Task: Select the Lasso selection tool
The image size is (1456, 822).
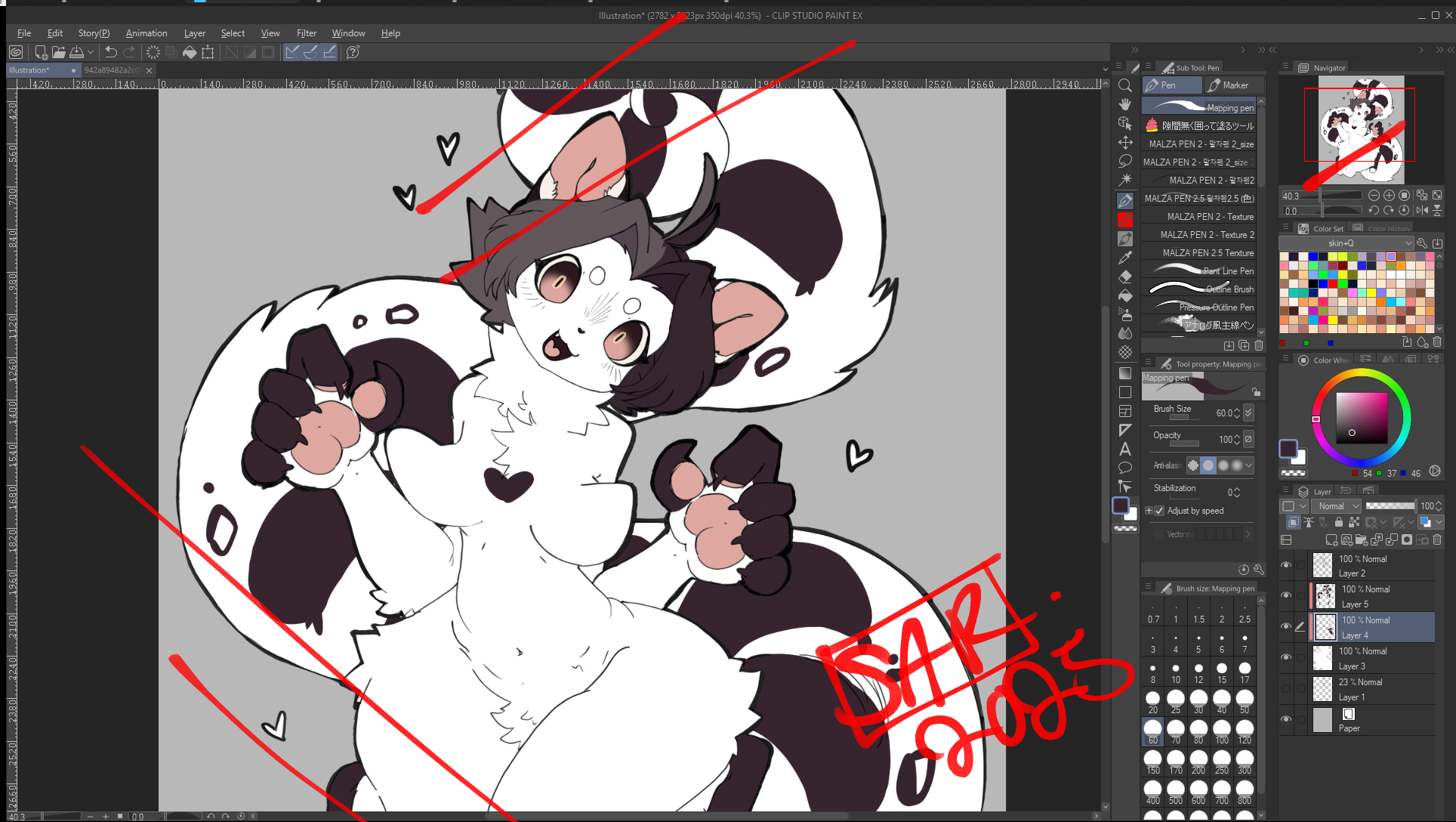Action: [1125, 161]
